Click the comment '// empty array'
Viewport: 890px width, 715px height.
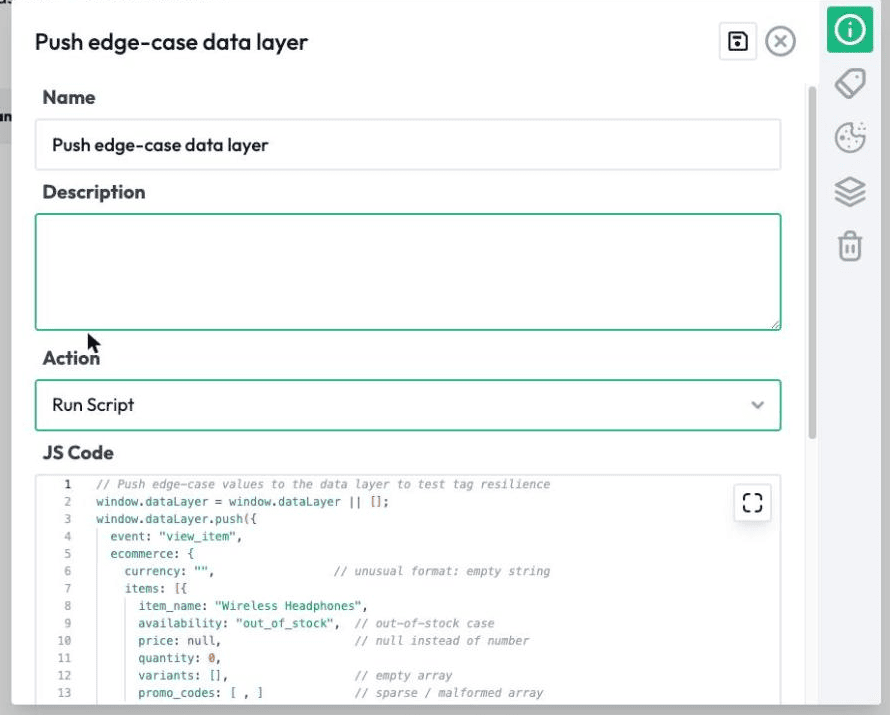[403, 676]
